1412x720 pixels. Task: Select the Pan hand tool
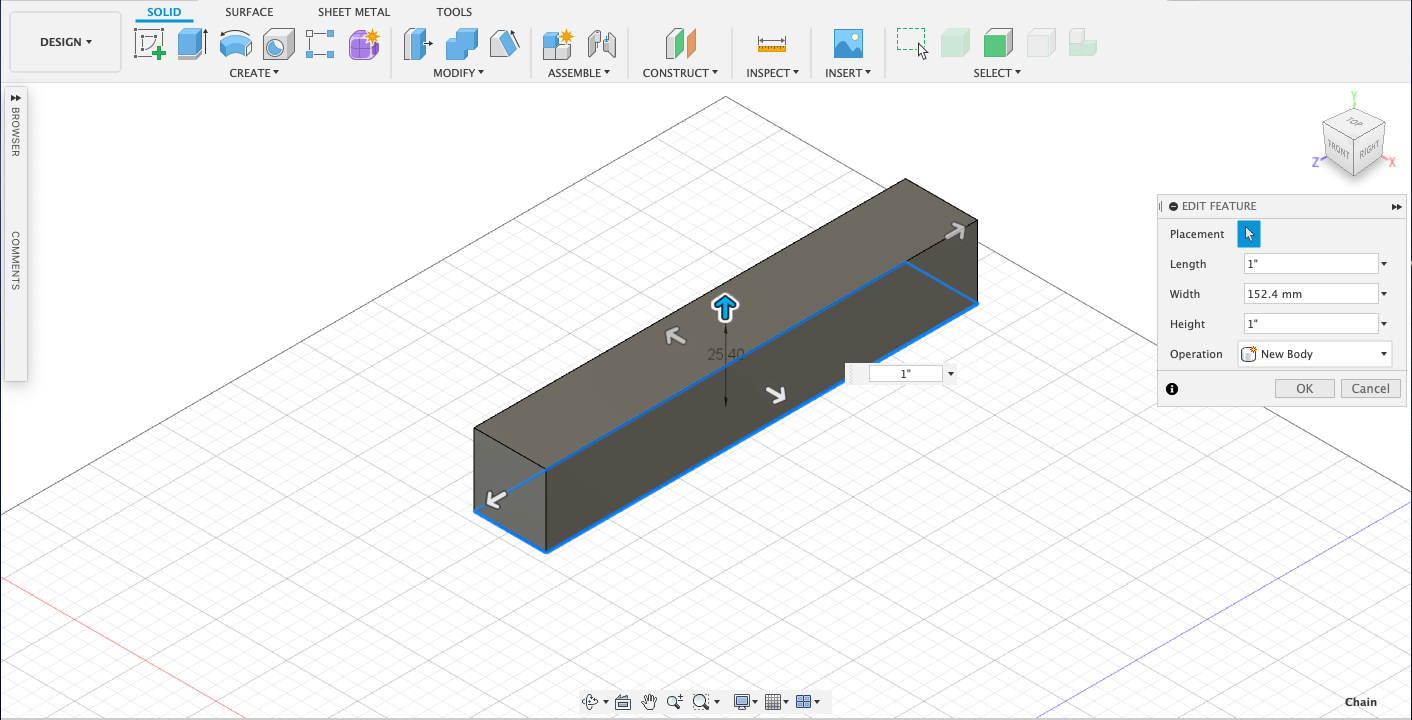coord(649,702)
